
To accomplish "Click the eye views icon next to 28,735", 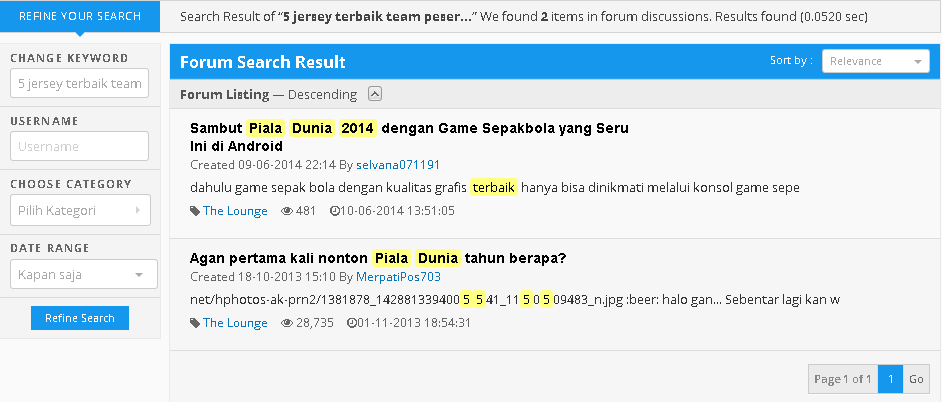I will tap(287, 323).
